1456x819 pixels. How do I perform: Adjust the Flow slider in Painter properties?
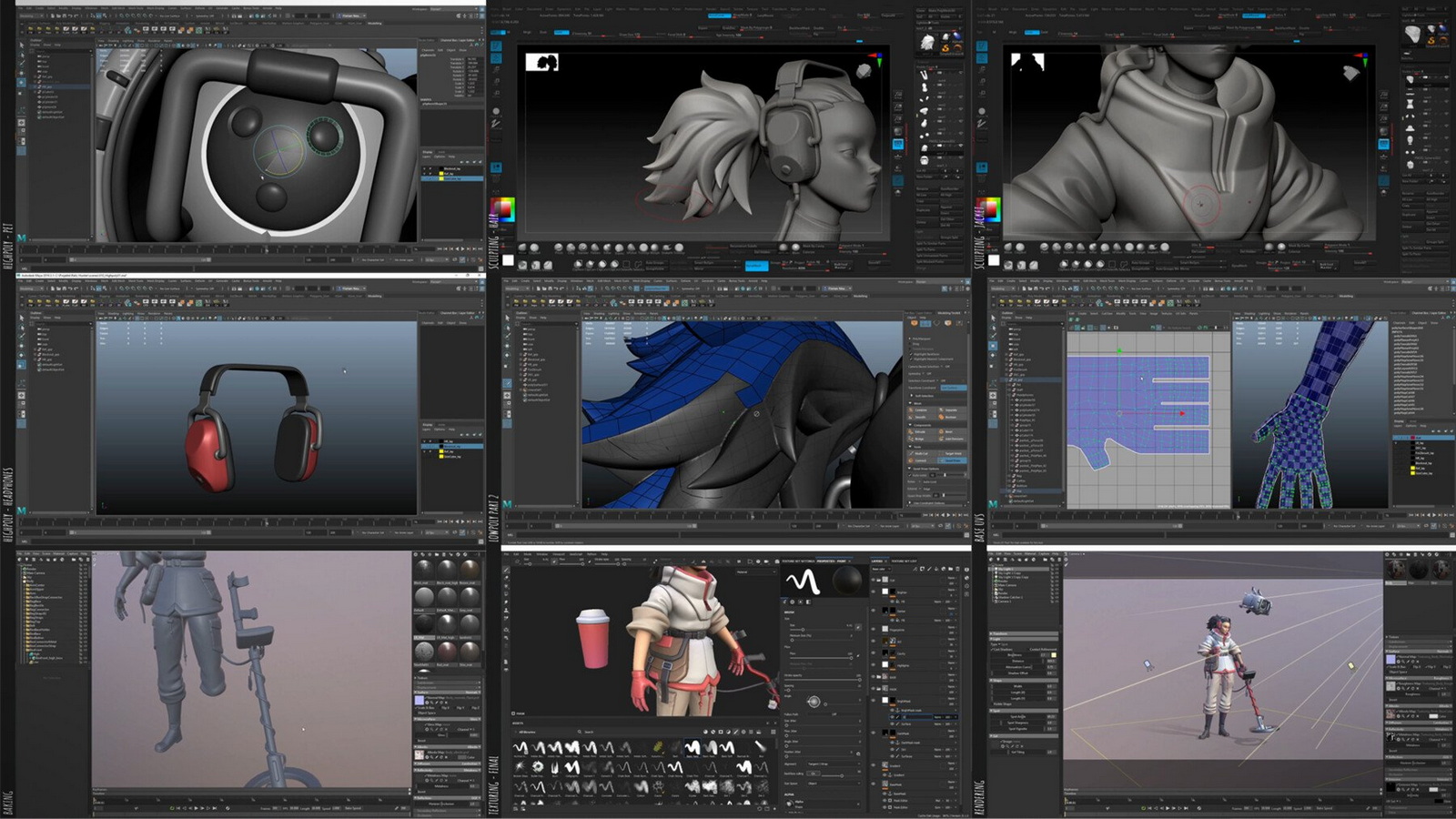click(821, 658)
